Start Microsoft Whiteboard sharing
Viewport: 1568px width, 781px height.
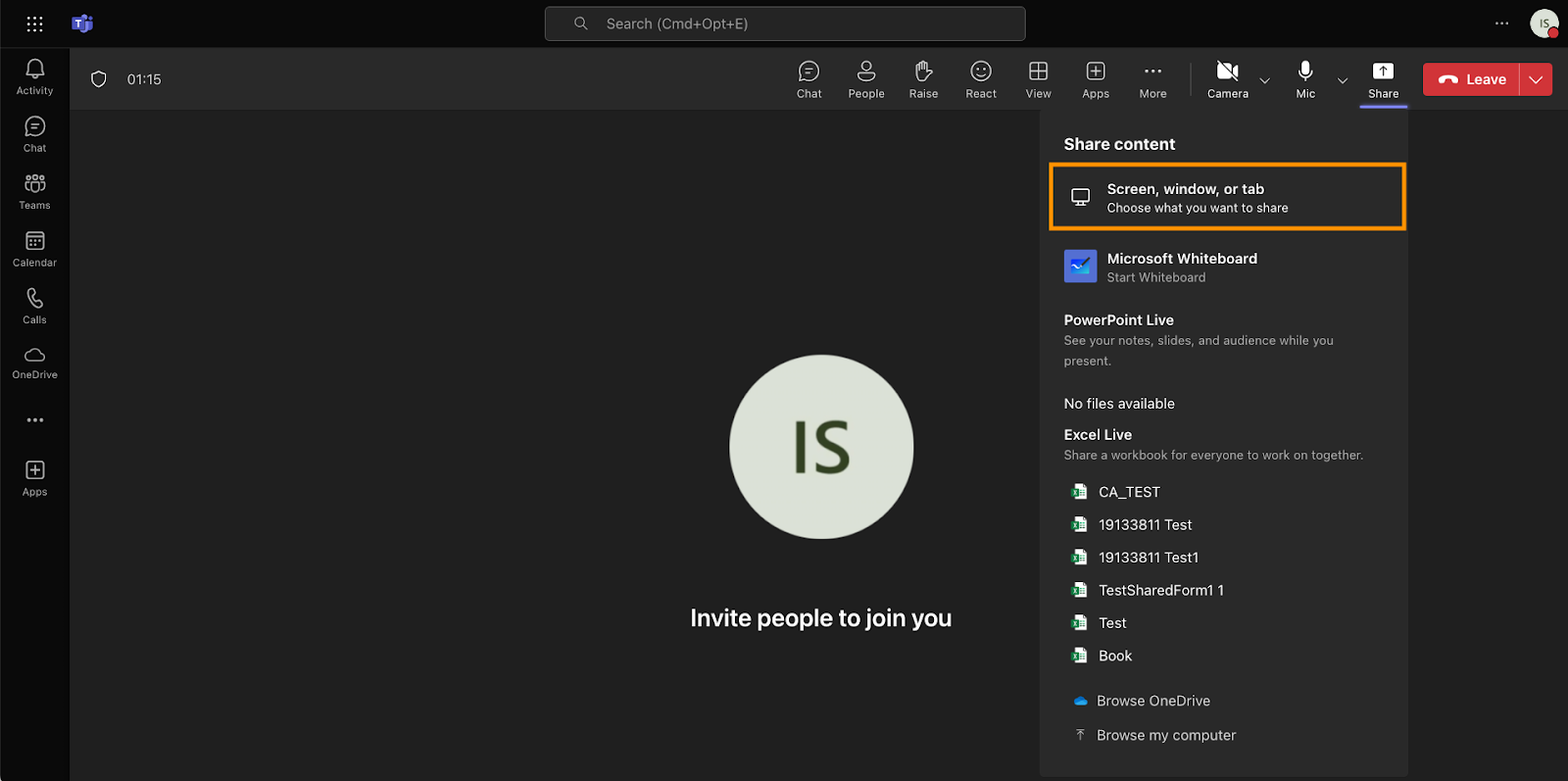coord(1181,267)
